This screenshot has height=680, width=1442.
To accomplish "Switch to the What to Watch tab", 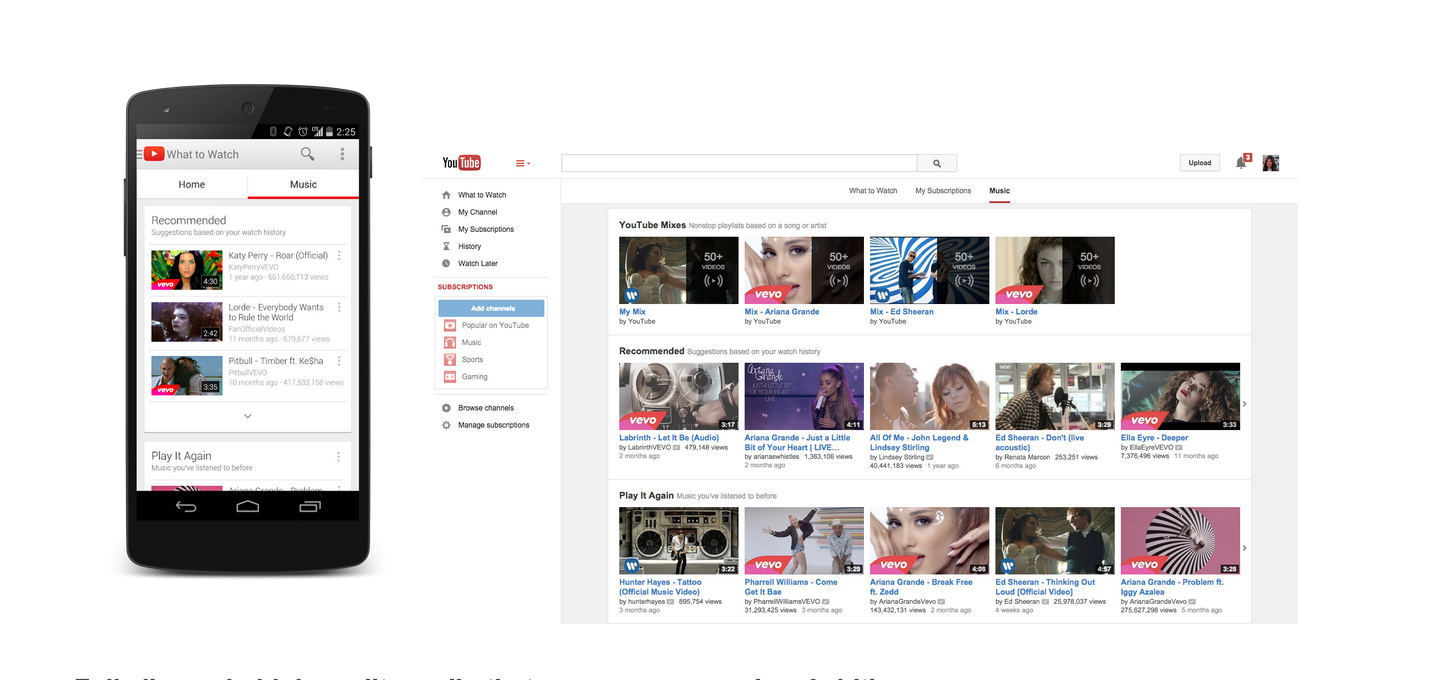I will (874, 190).
